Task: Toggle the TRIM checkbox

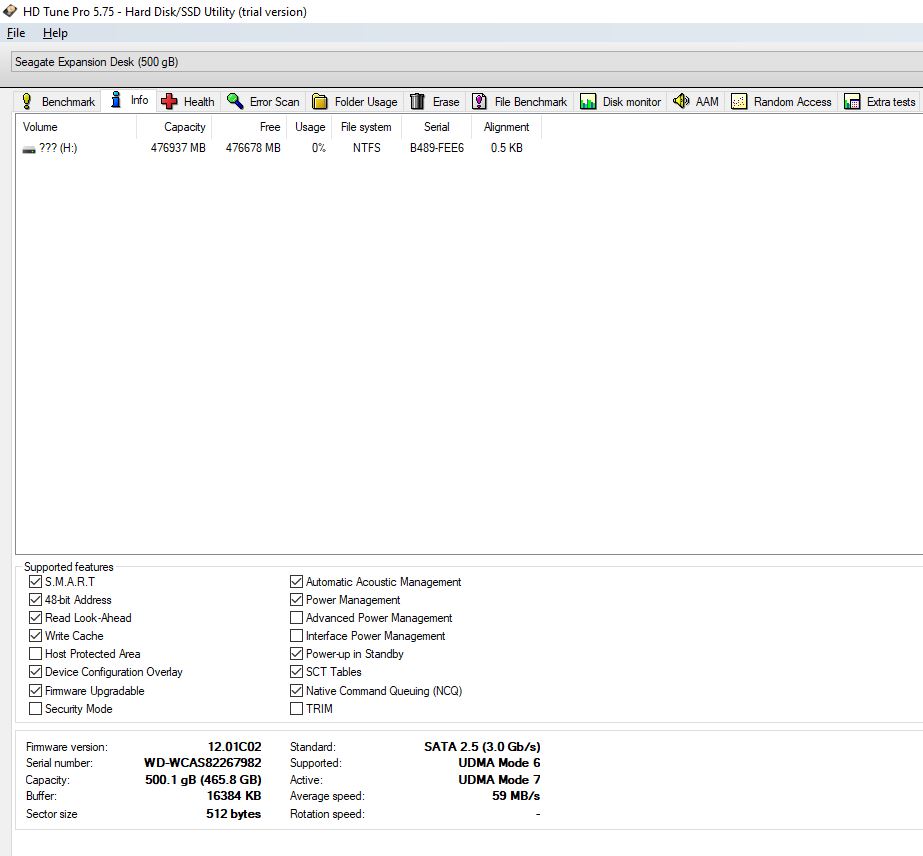Action: click(x=297, y=709)
